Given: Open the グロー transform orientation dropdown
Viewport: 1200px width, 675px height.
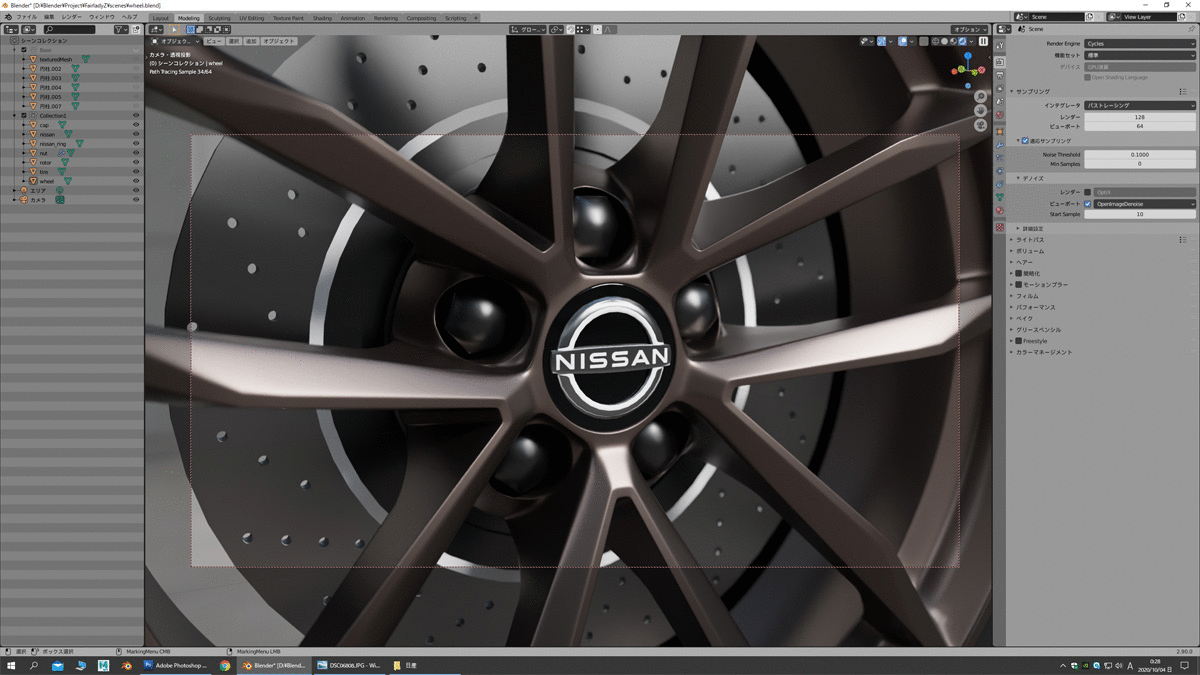Looking at the screenshot, I should [x=528, y=30].
